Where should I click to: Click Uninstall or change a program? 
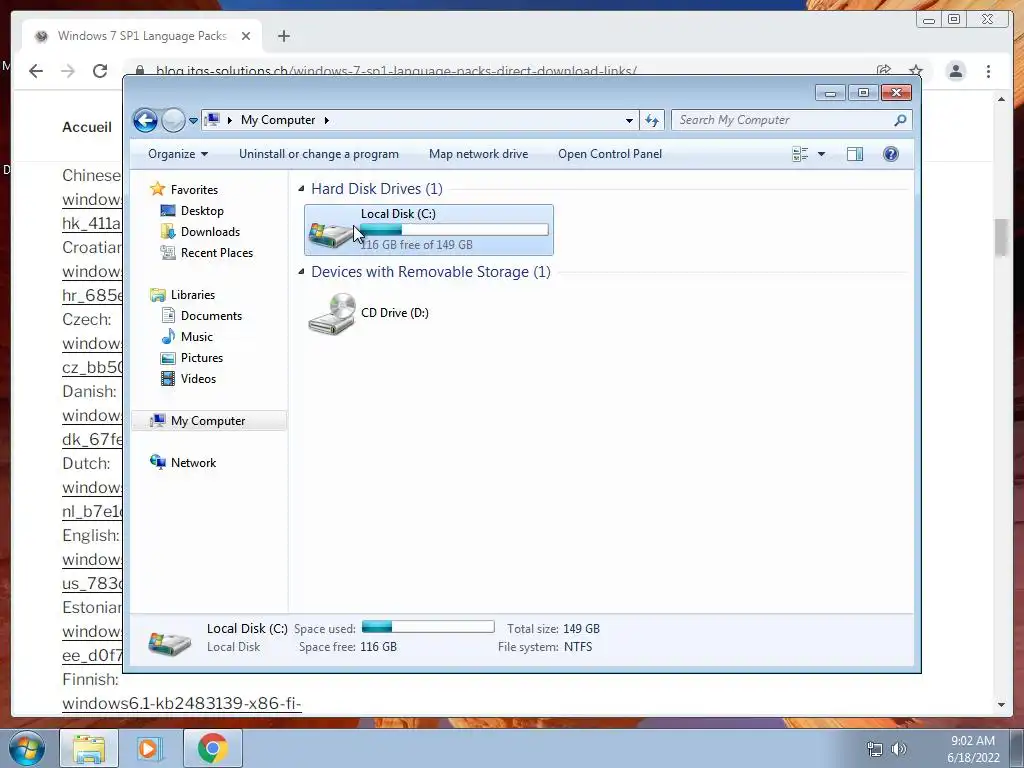click(x=319, y=154)
